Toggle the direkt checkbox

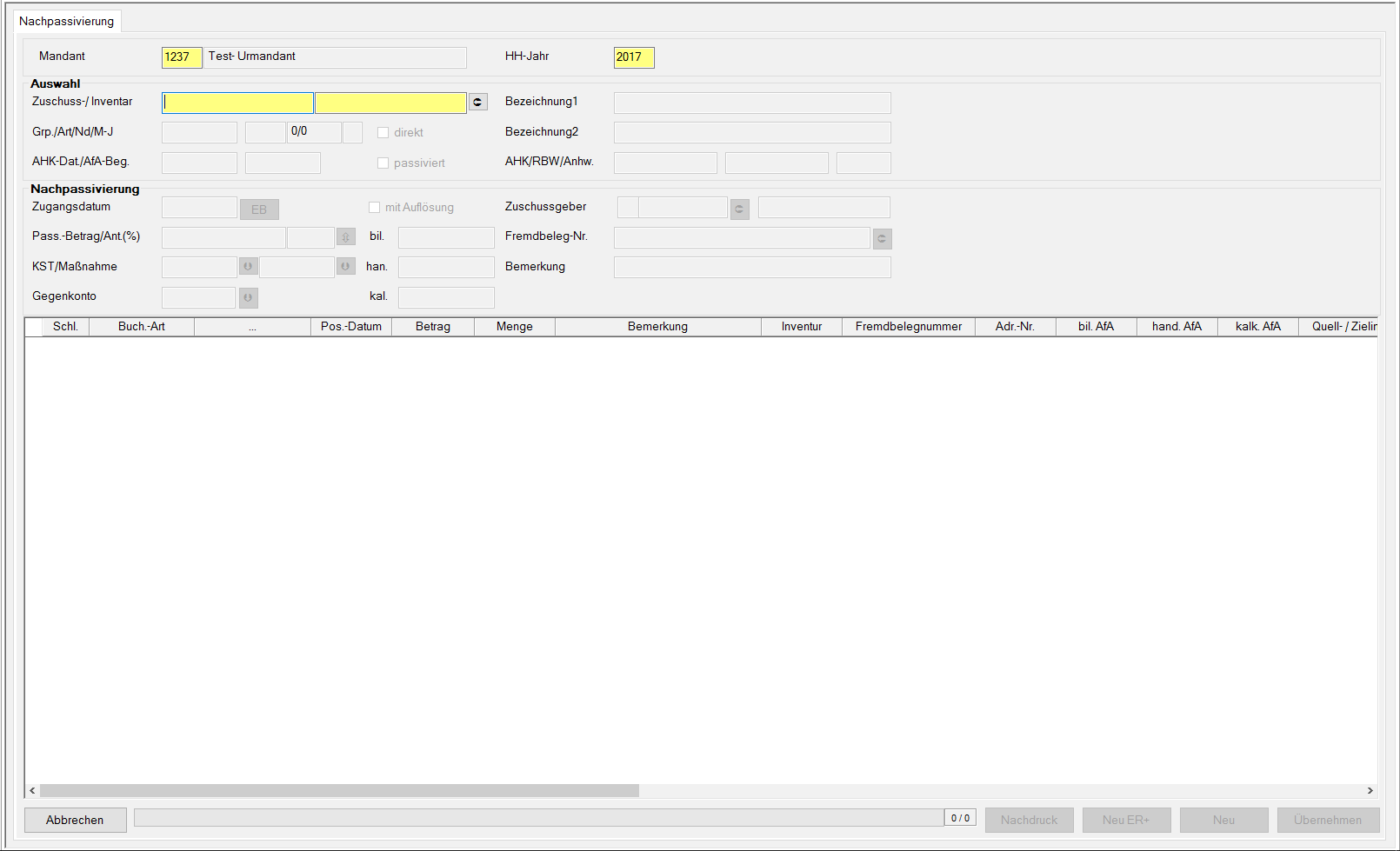point(383,133)
